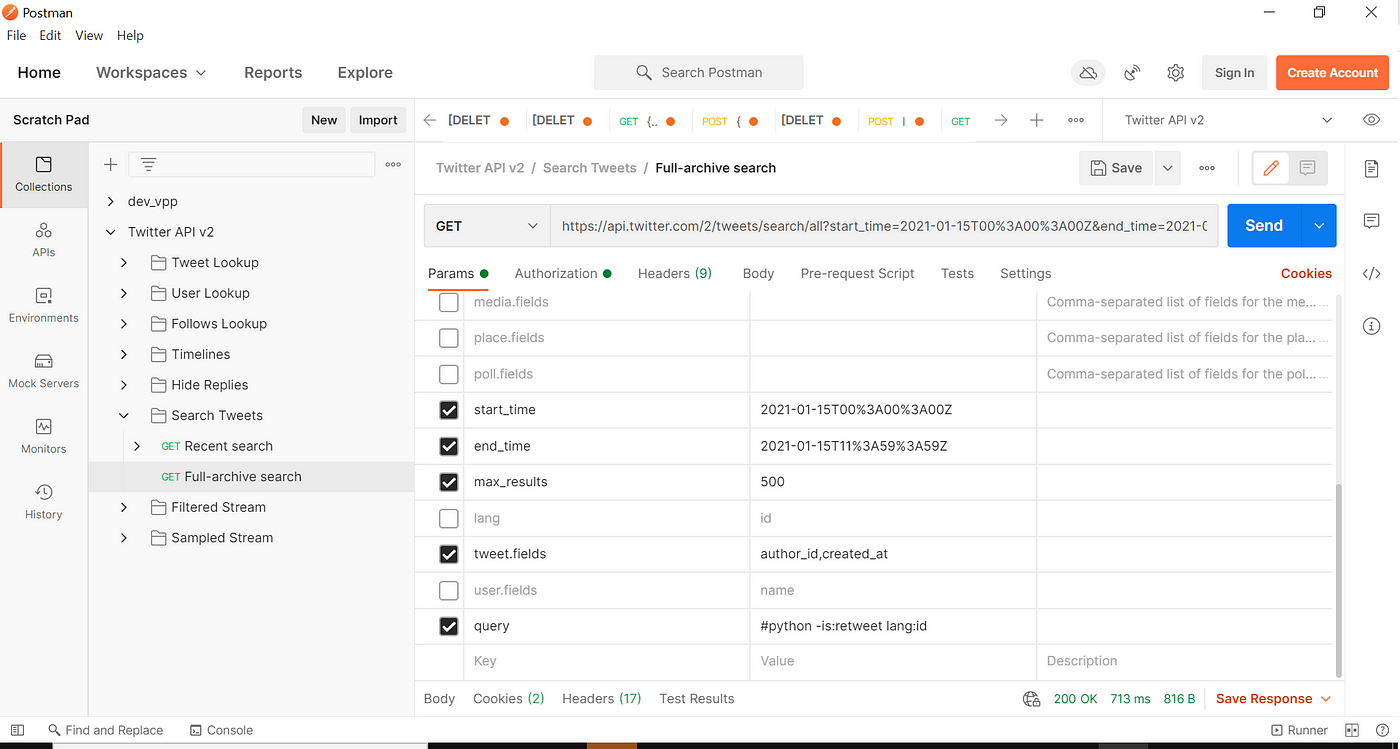Click the Import button

coord(378,120)
